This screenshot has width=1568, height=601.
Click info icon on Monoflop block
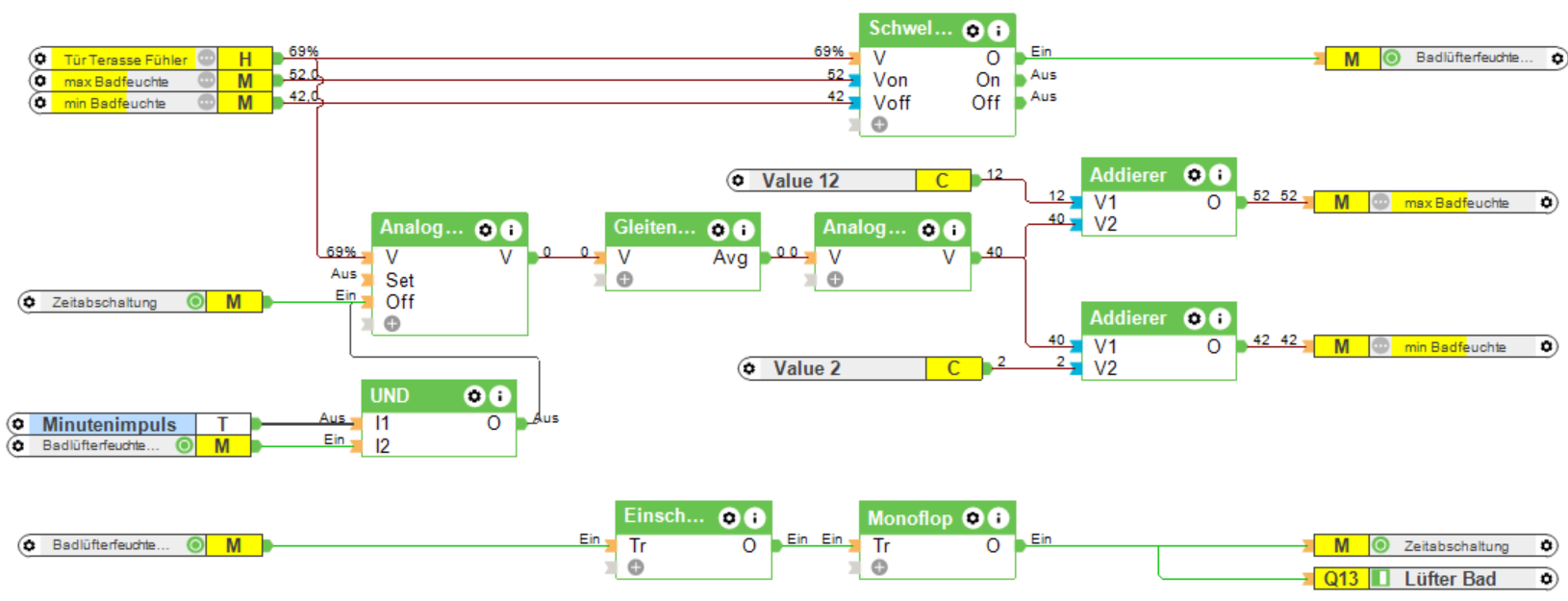999,518
